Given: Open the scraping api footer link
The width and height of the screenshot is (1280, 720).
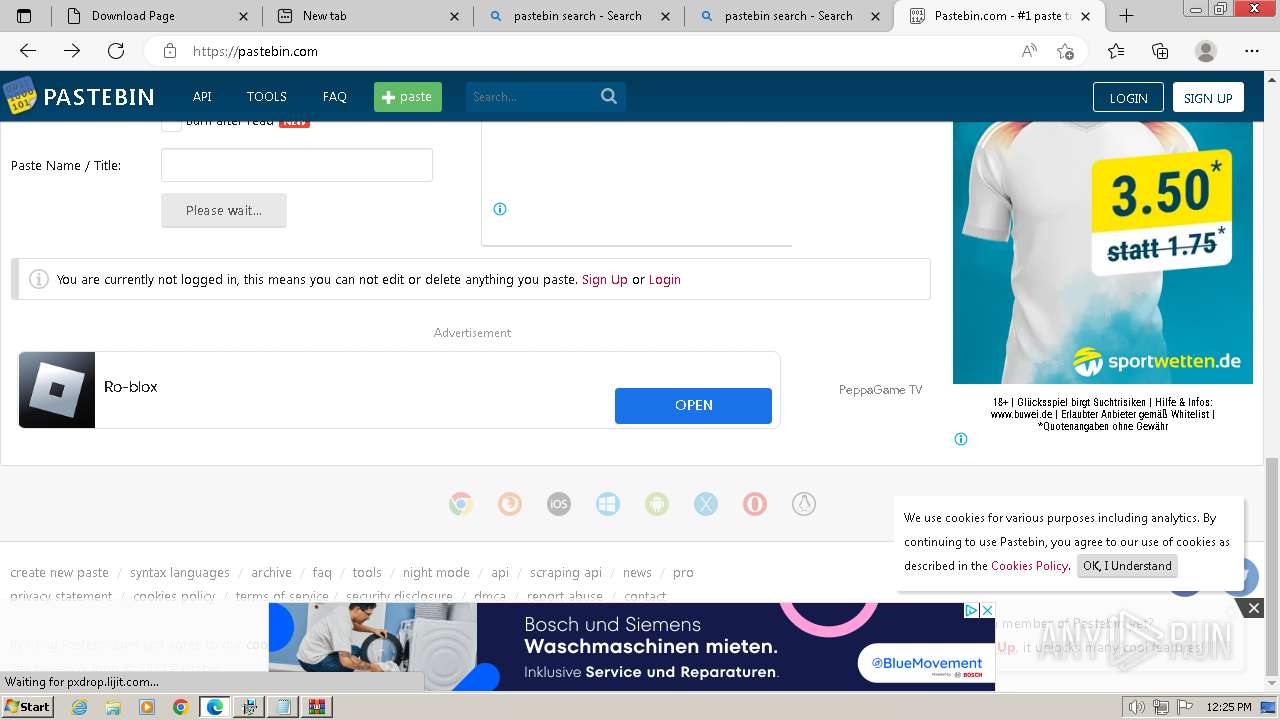Looking at the screenshot, I should click(566, 573).
